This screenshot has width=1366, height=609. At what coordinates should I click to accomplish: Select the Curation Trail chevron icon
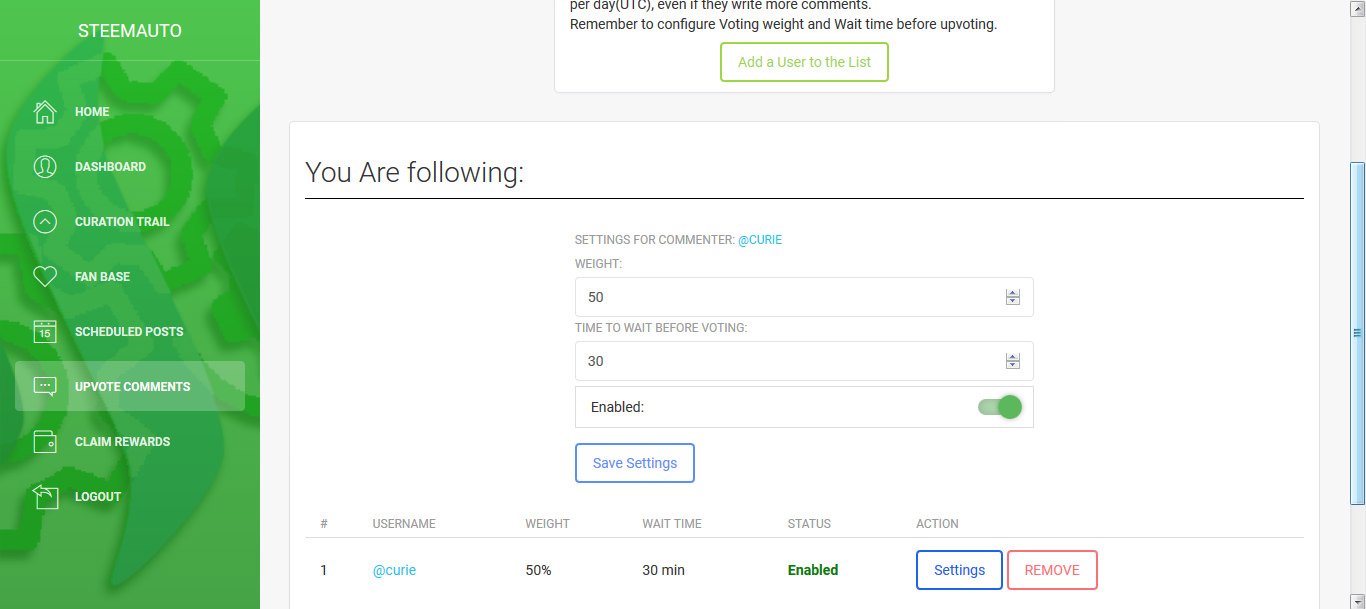[45, 222]
